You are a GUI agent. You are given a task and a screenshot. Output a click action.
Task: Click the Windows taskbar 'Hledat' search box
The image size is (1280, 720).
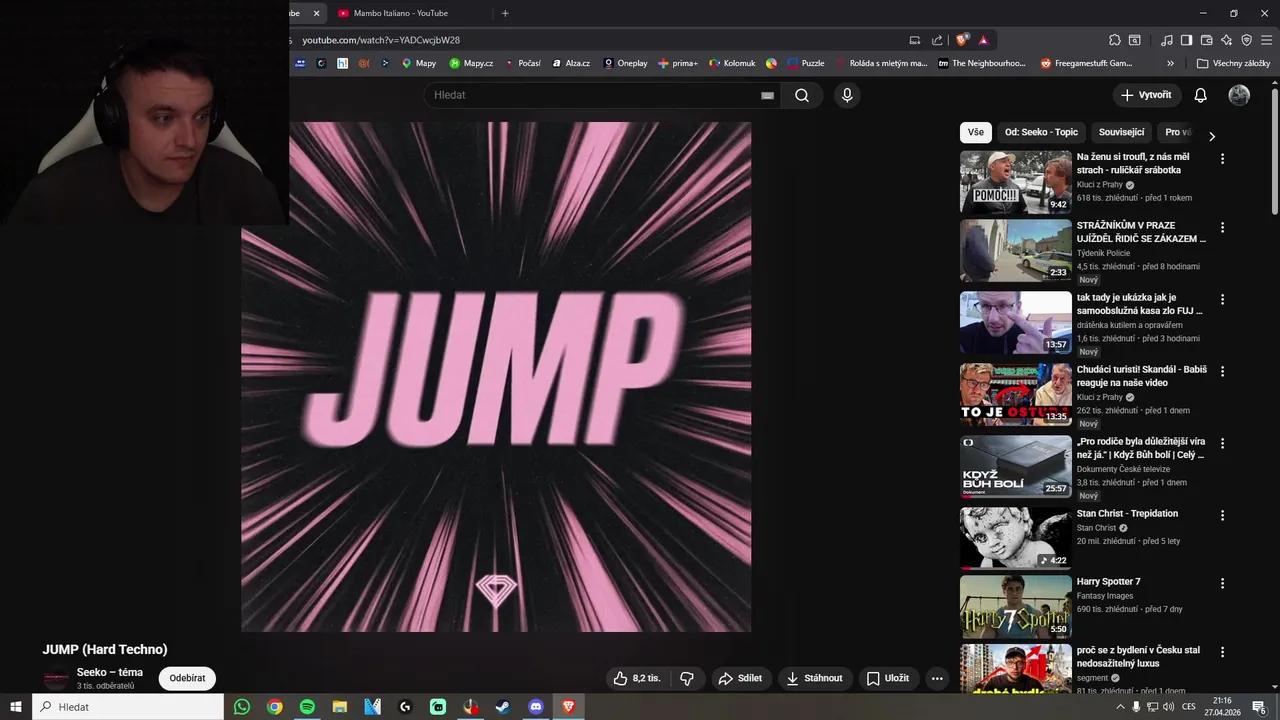pos(128,707)
